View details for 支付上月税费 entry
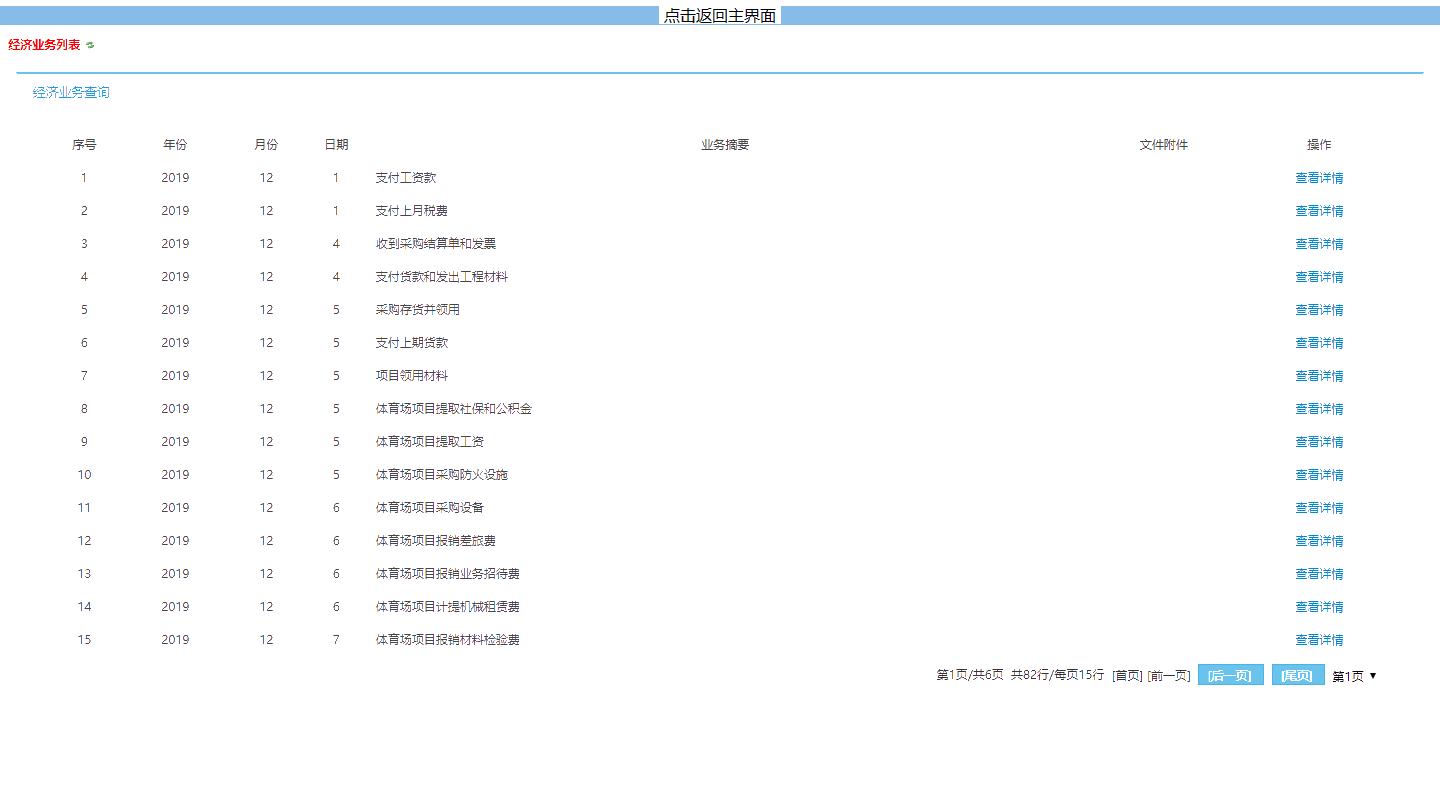This screenshot has width=1440, height=789. click(1319, 211)
